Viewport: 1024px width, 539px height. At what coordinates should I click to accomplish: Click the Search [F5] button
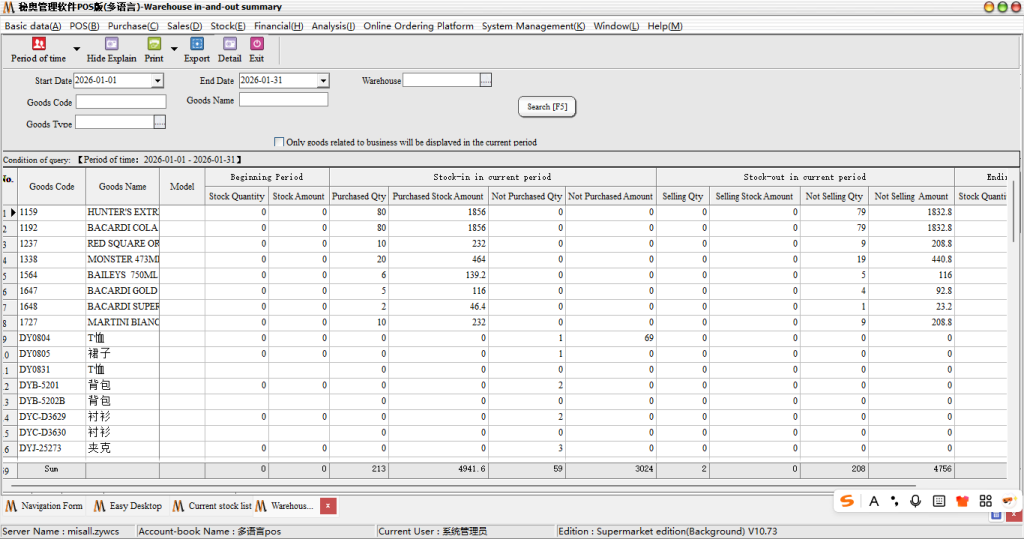point(547,107)
